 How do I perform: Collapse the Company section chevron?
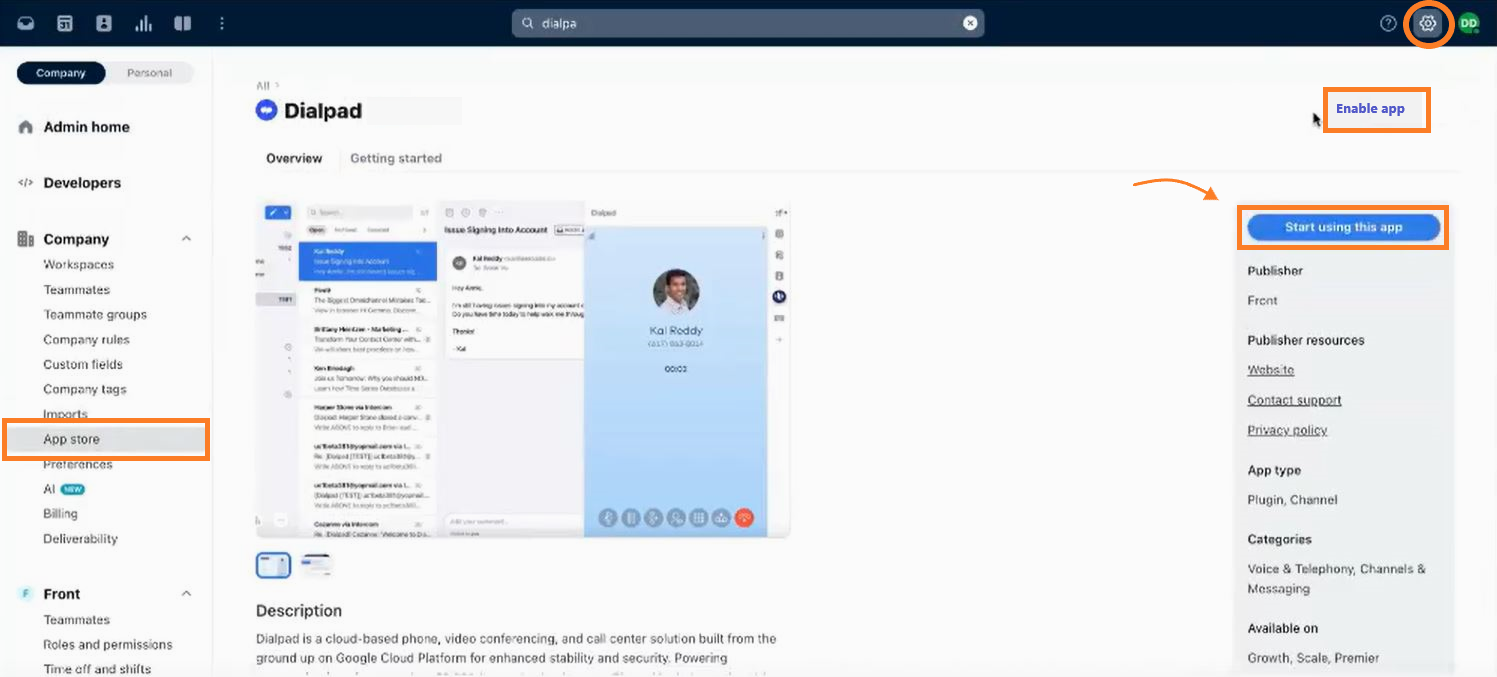[186, 239]
